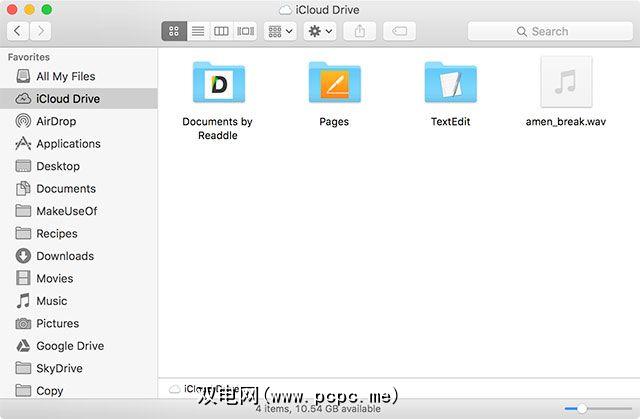Open Documents in the sidebar
Image resolution: width=640 pixels, height=419 pixels.
pos(78,188)
